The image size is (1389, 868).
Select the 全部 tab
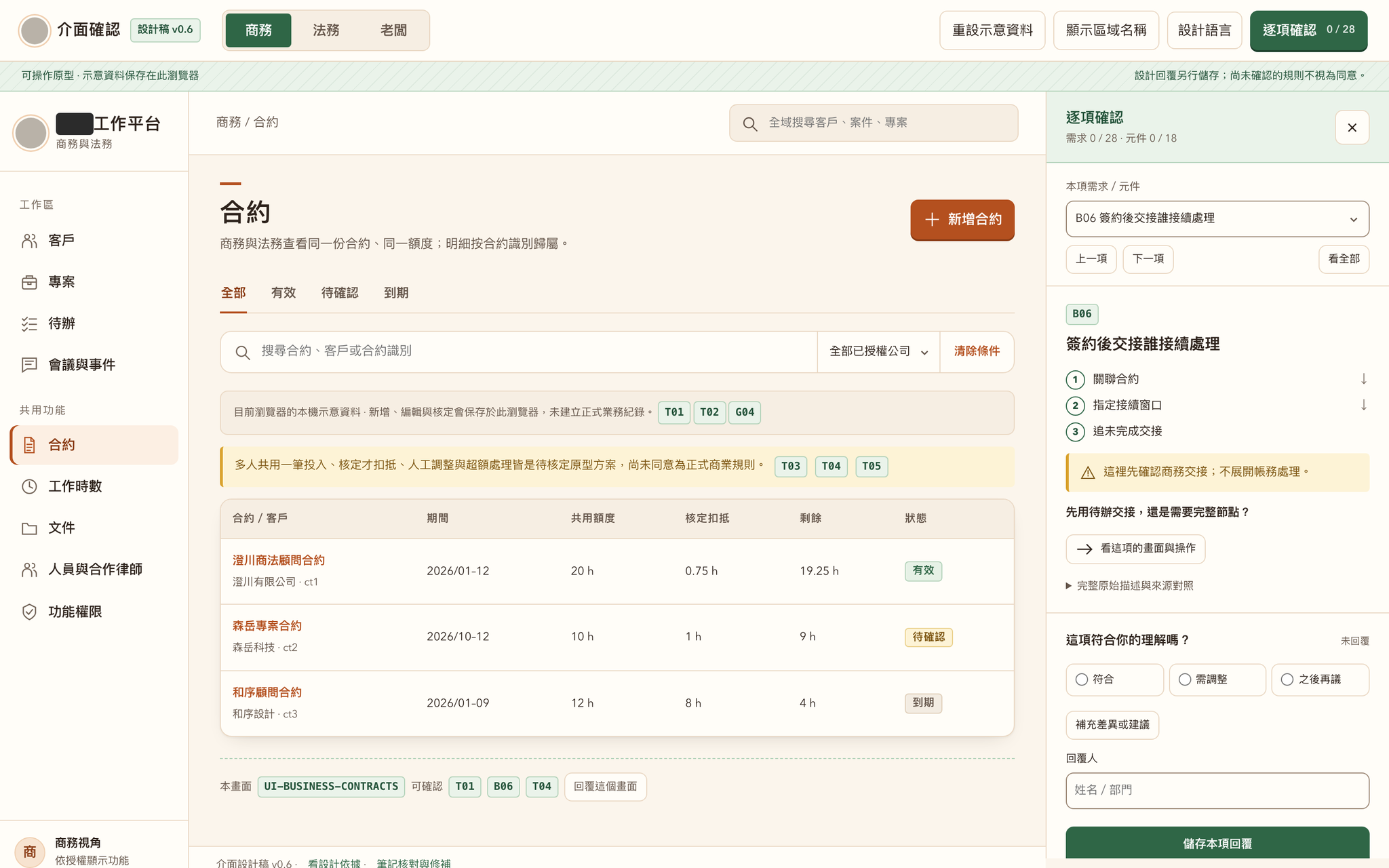(233, 293)
